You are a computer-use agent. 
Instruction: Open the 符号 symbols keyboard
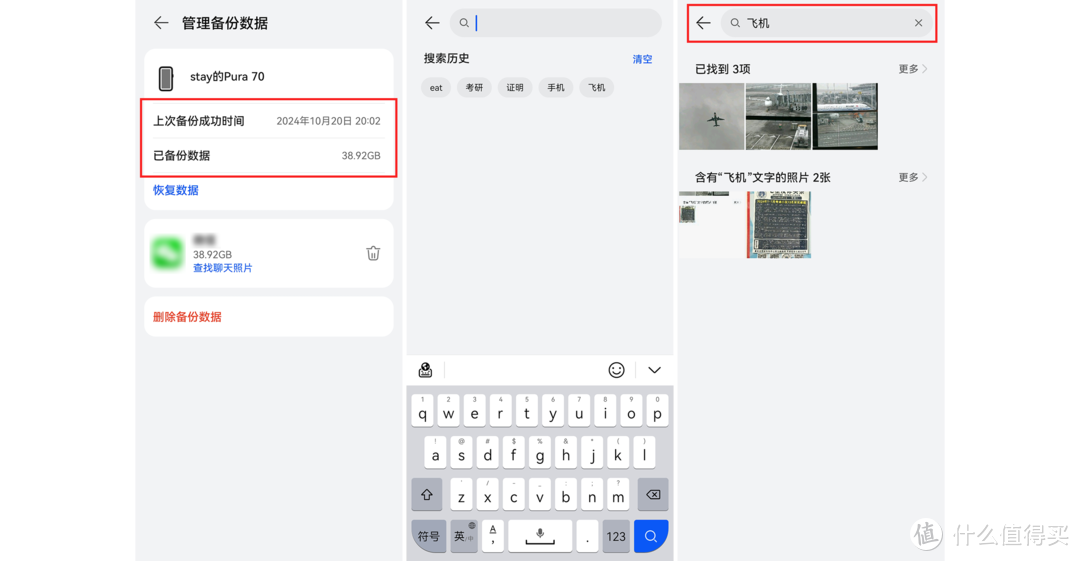tap(428, 536)
